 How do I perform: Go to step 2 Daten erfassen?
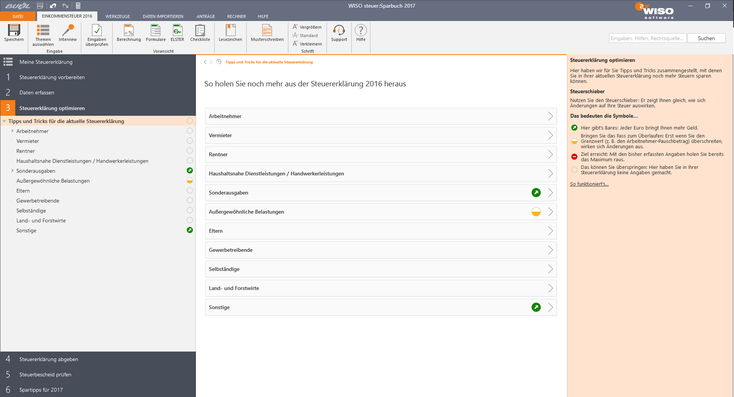click(x=98, y=93)
